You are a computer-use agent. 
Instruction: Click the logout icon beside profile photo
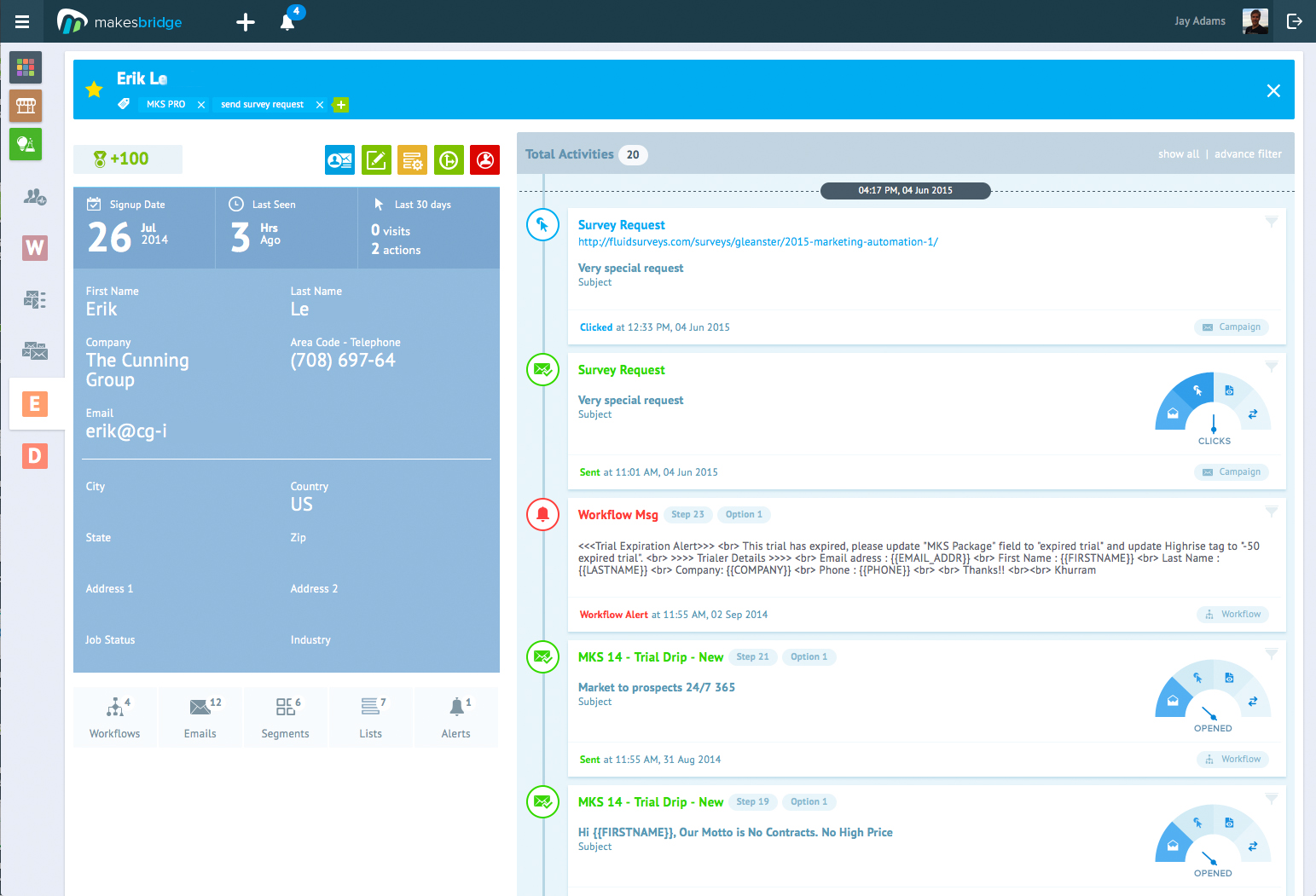[x=1295, y=21]
